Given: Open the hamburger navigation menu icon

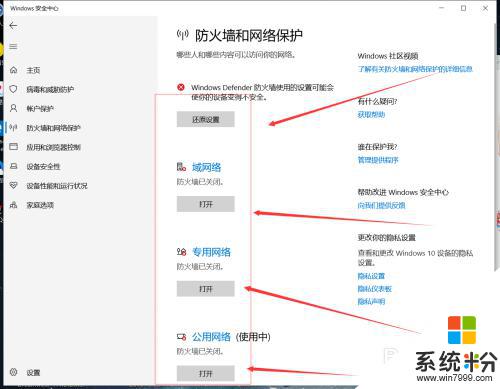Looking at the screenshot, I should [13, 46].
